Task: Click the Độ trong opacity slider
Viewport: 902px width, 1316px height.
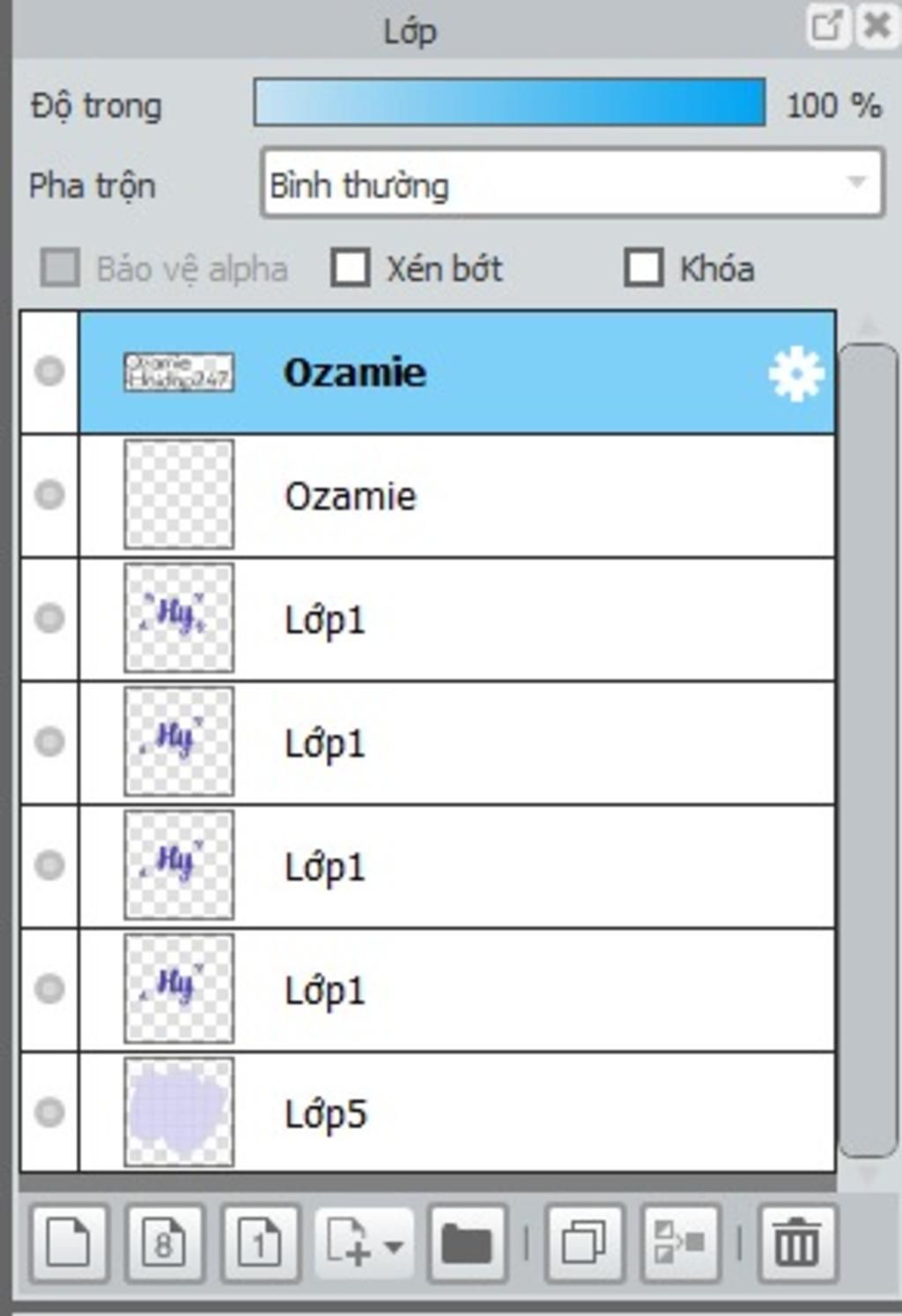Action: pyautogui.click(x=509, y=102)
